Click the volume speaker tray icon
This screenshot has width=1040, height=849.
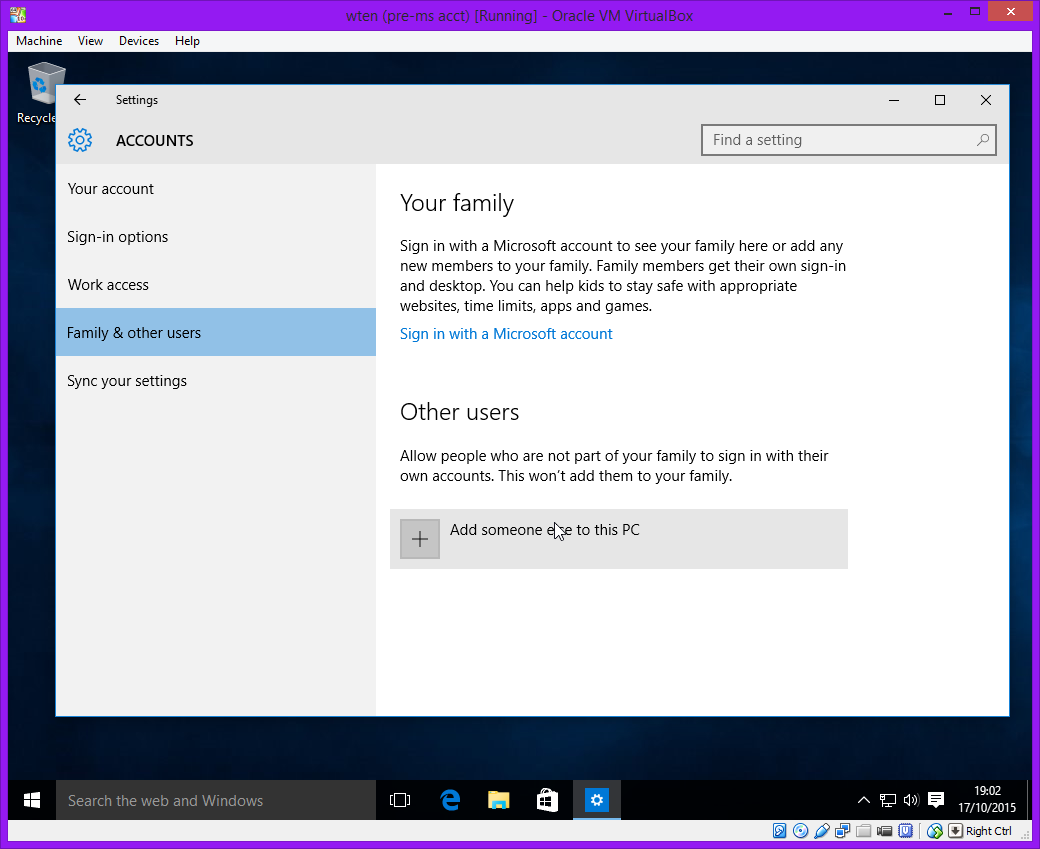pyautogui.click(x=911, y=800)
